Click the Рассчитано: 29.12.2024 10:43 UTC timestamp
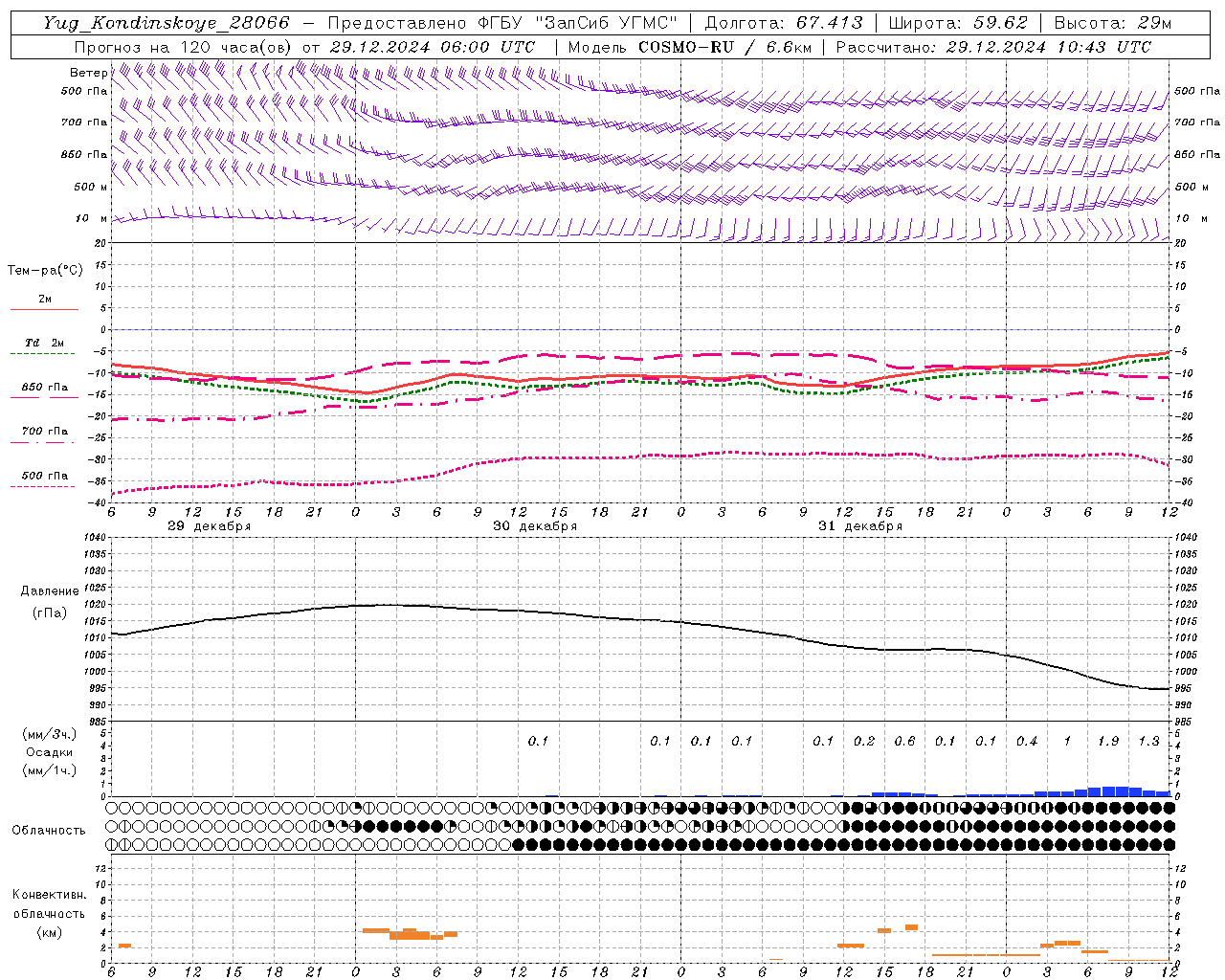This screenshot has height=980, width=1225. pos(993,47)
